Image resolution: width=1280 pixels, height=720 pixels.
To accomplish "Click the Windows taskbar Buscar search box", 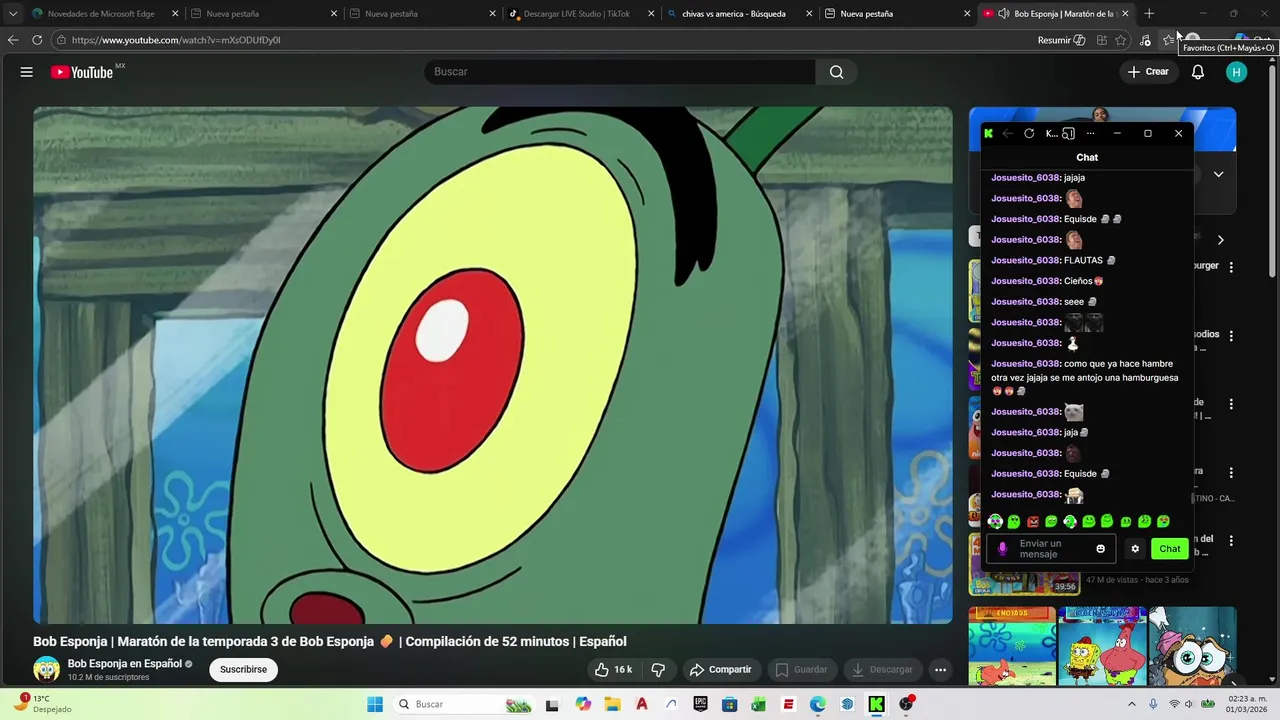I will pyautogui.click(x=465, y=704).
